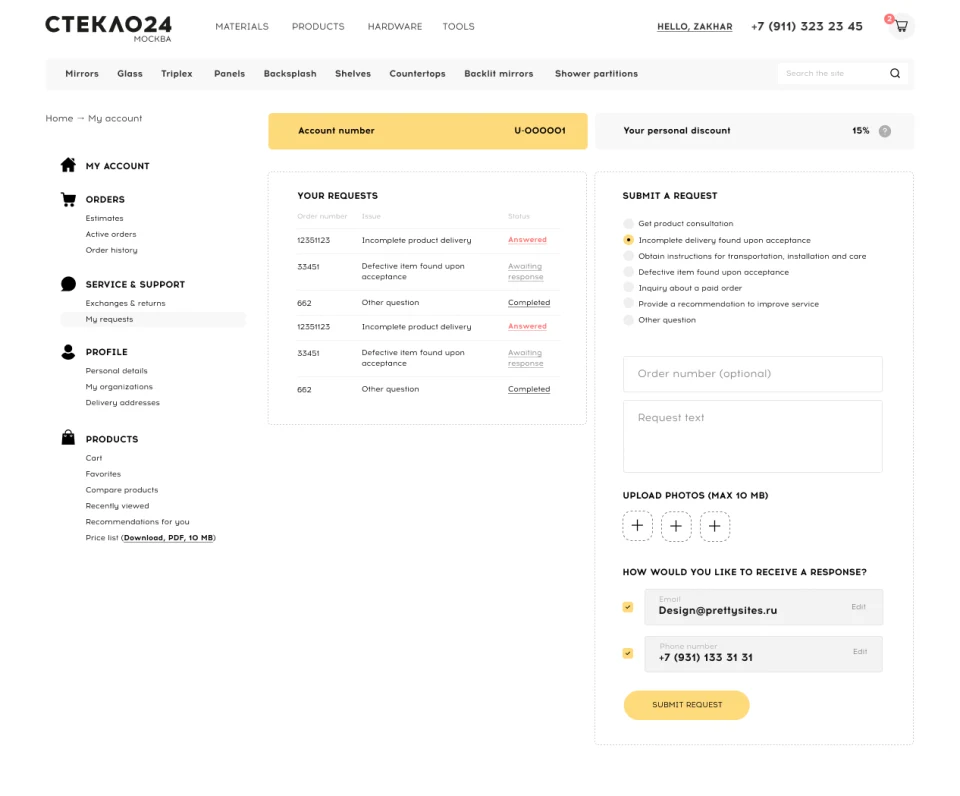Select 'My requests' in the sidebar
Viewport: 960px width, 796px height.
click(153, 319)
